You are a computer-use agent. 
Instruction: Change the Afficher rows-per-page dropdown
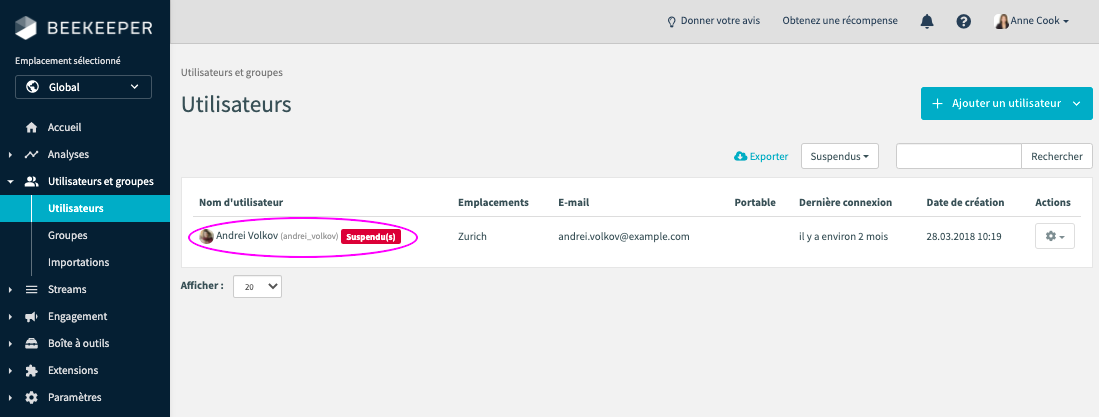[x=258, y=286]
